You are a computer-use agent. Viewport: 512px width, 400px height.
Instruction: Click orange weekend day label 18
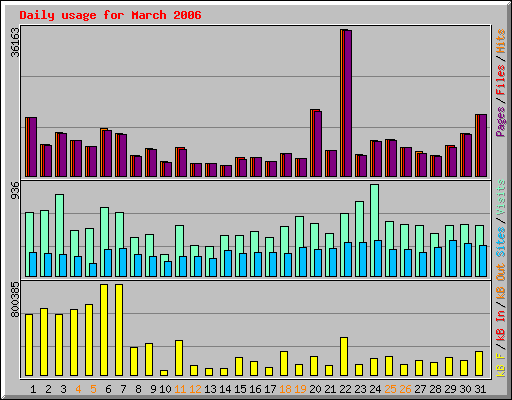pyautogui.click(x=285, y=389)
